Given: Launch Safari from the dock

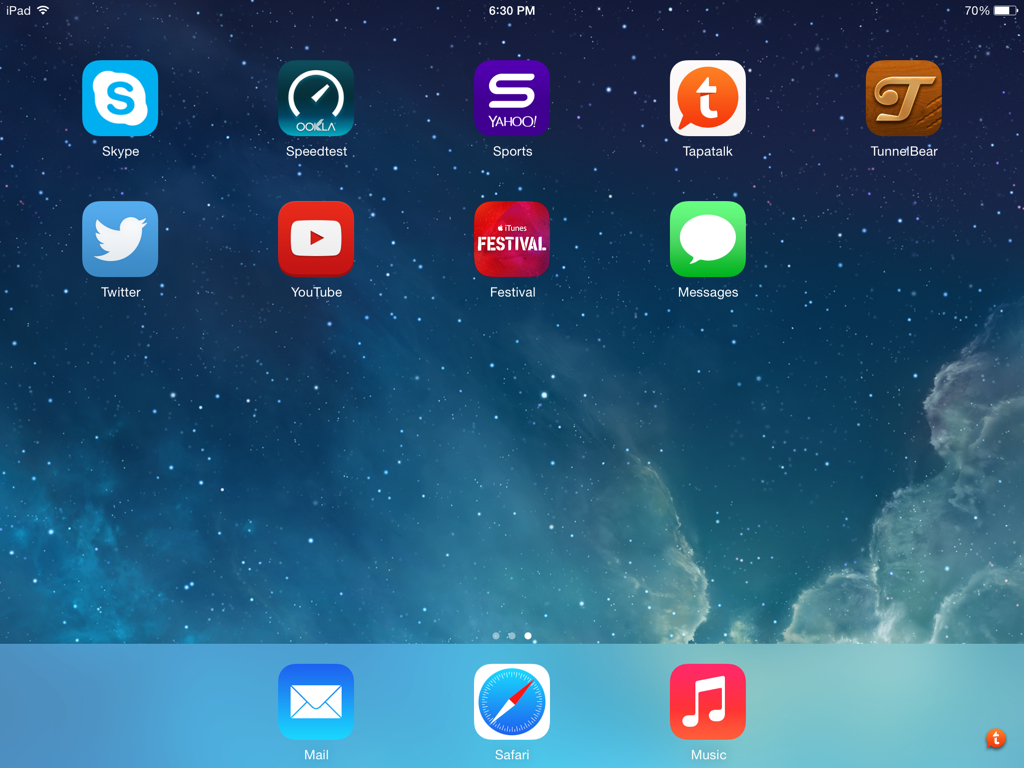Looking at the screenshot, I should pos(512,701).
